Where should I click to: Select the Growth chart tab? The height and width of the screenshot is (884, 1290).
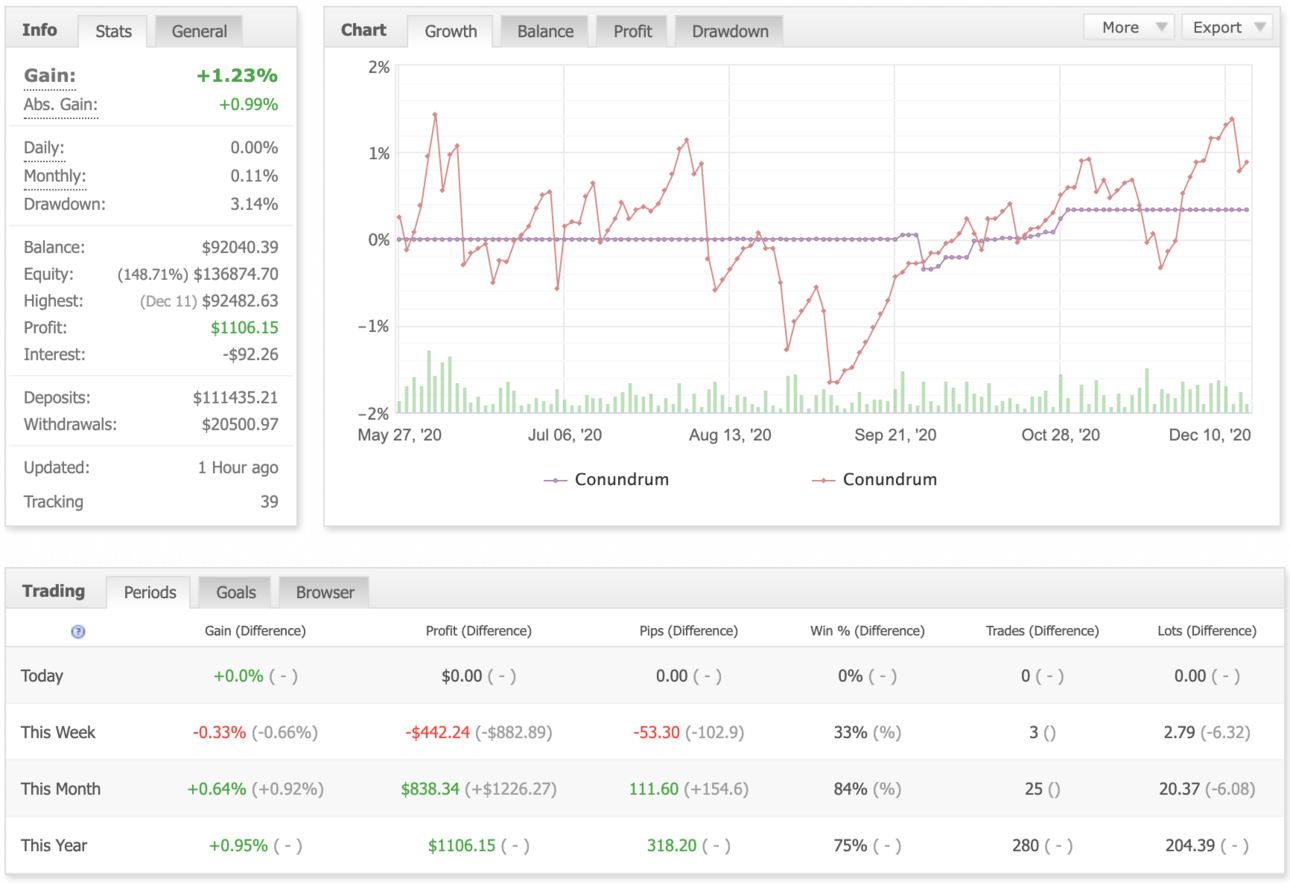451,31
